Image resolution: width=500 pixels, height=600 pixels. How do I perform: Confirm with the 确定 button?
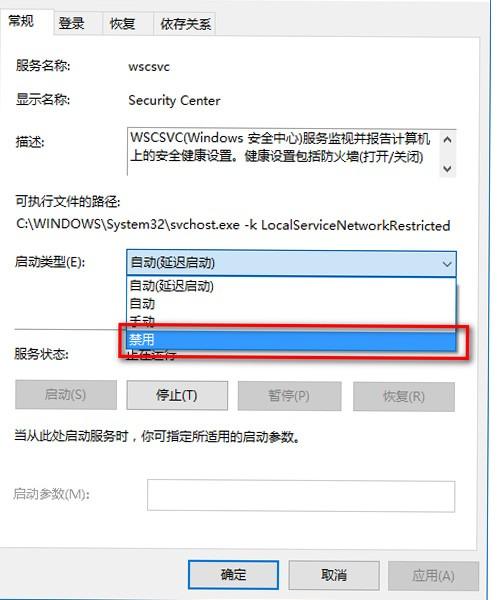coord(233,575)
